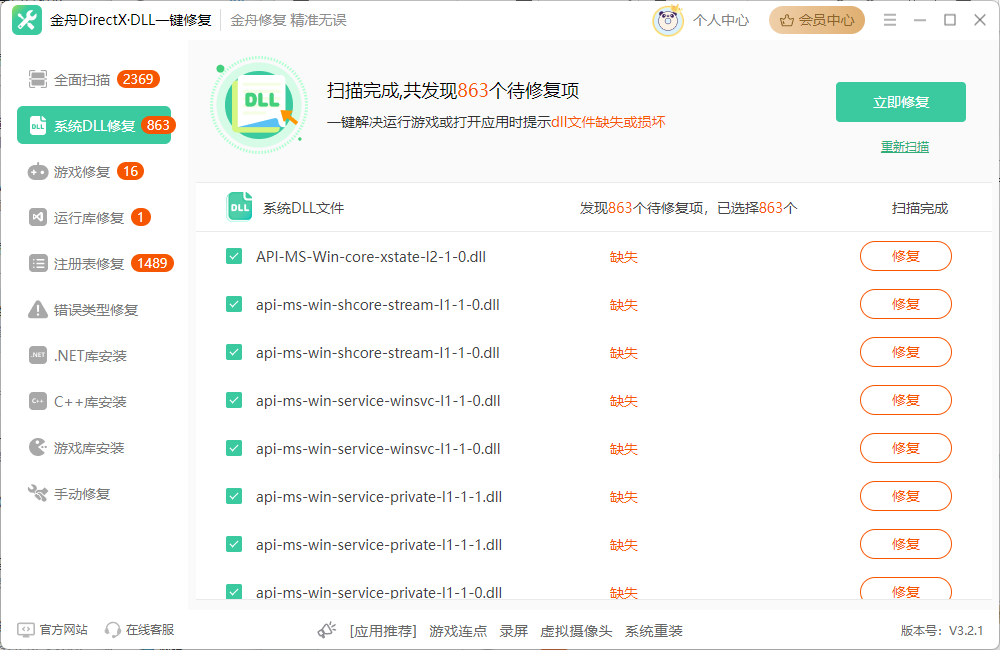Viewport: 1000px width, 650px height.
Task: Open 错误类型修复 tab
Action: [x=94, y=309]
